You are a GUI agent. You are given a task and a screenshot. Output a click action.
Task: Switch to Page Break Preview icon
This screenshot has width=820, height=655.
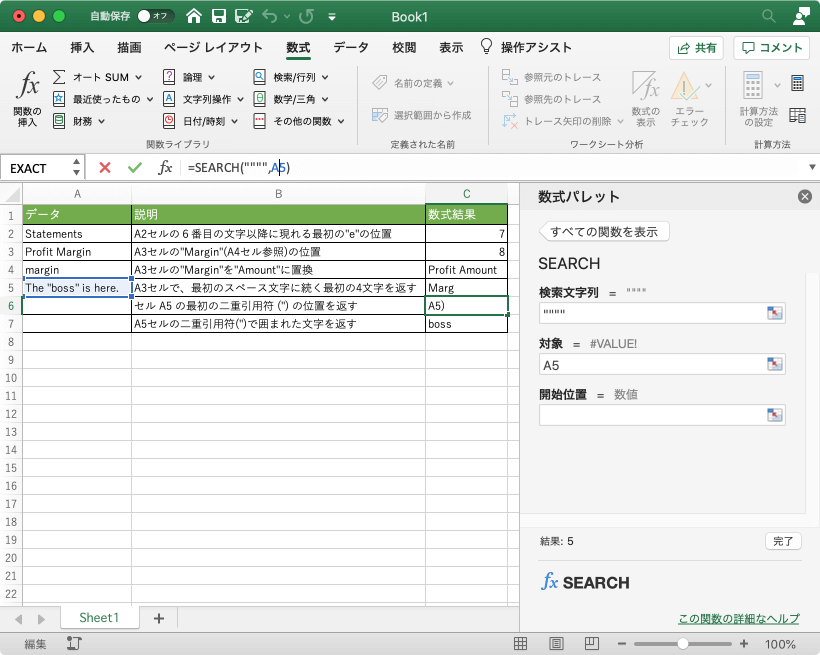[x=591, y=643]
